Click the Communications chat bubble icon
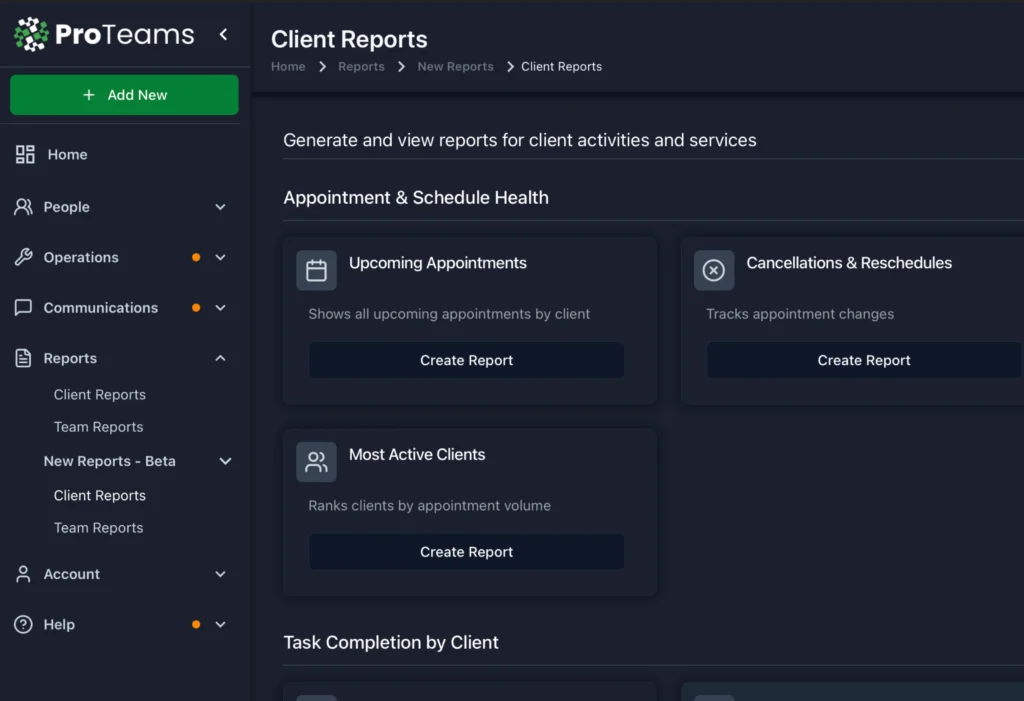Viewport: 1024px width, 701px height. coord(24,307)
